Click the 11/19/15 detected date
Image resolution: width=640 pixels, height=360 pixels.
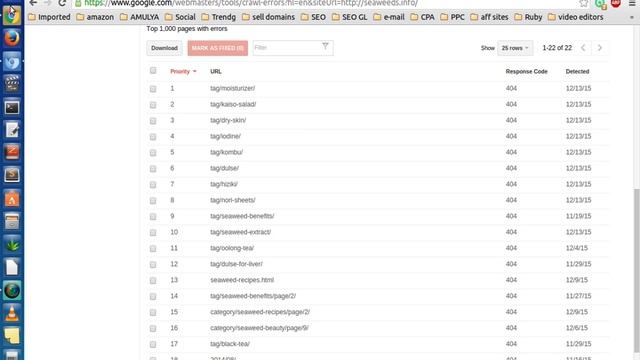point(578,216)
